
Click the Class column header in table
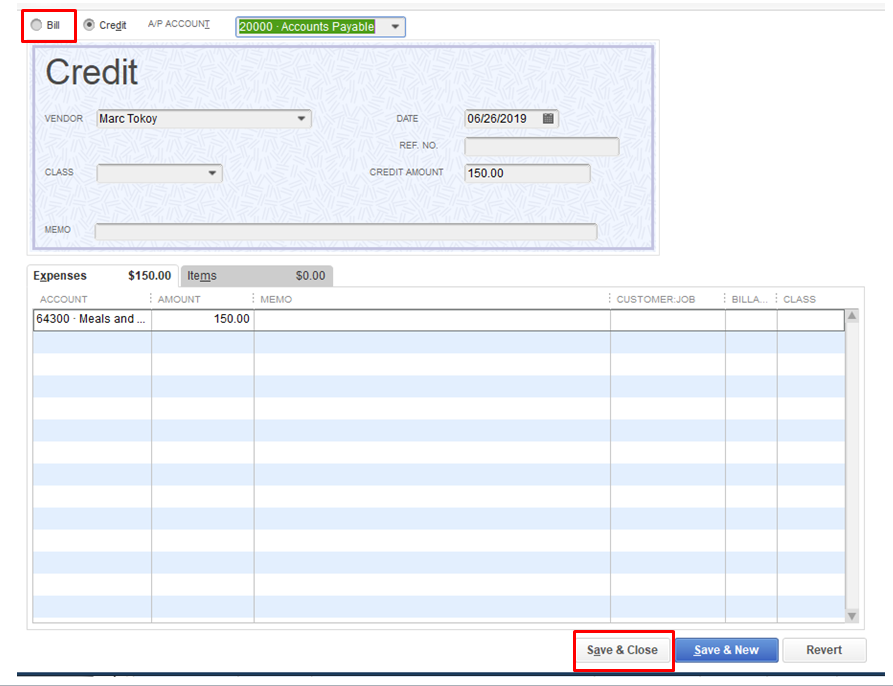799,299
